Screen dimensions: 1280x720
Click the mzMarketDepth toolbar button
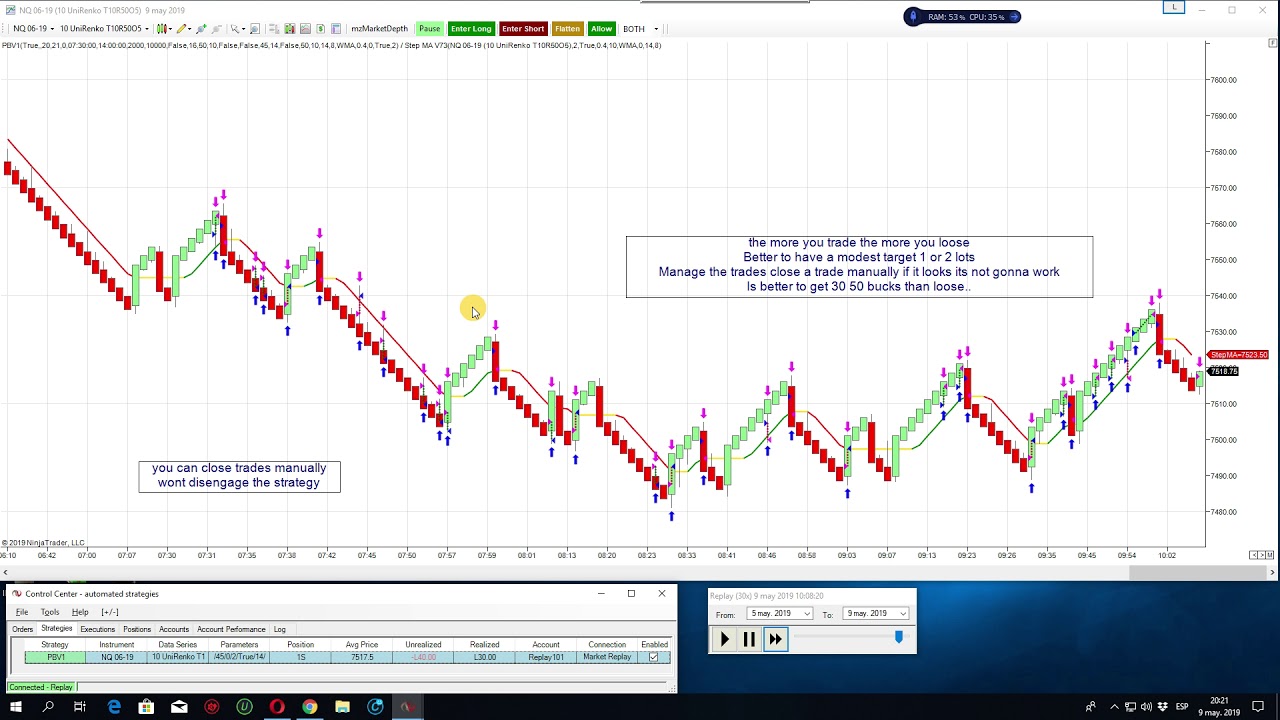[379, 29]
